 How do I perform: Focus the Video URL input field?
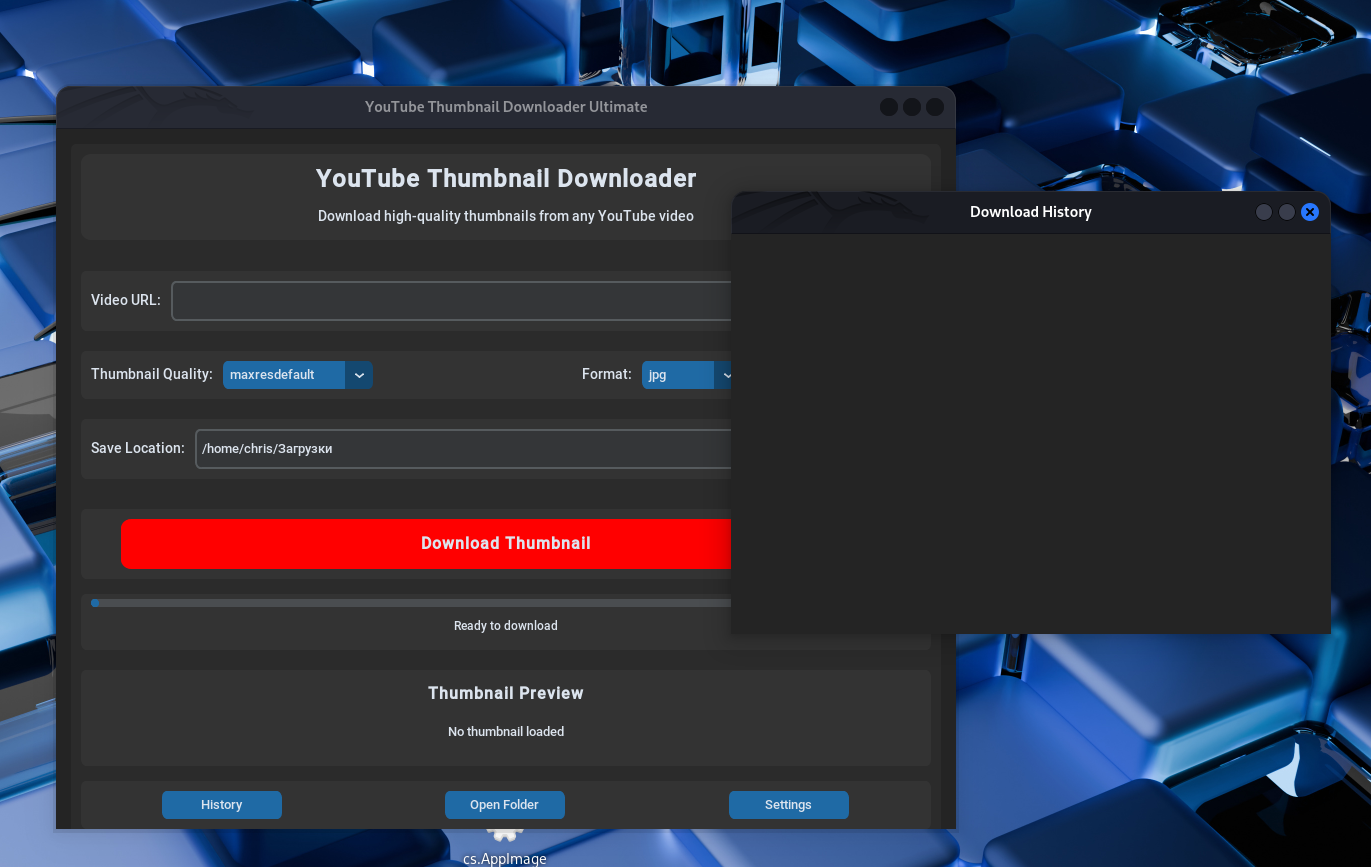(452, 301)
